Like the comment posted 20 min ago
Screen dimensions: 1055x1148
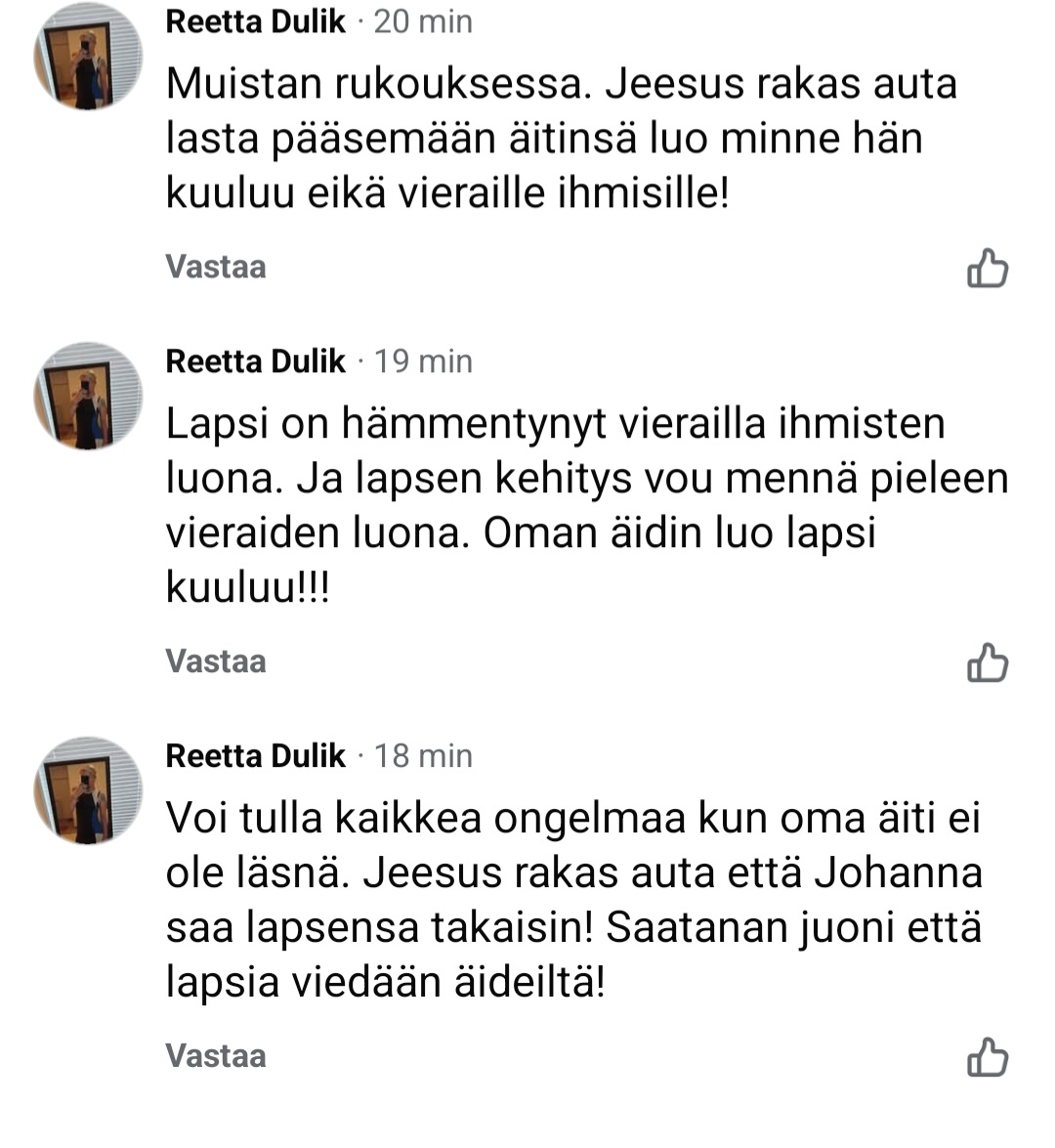point(987,269)
